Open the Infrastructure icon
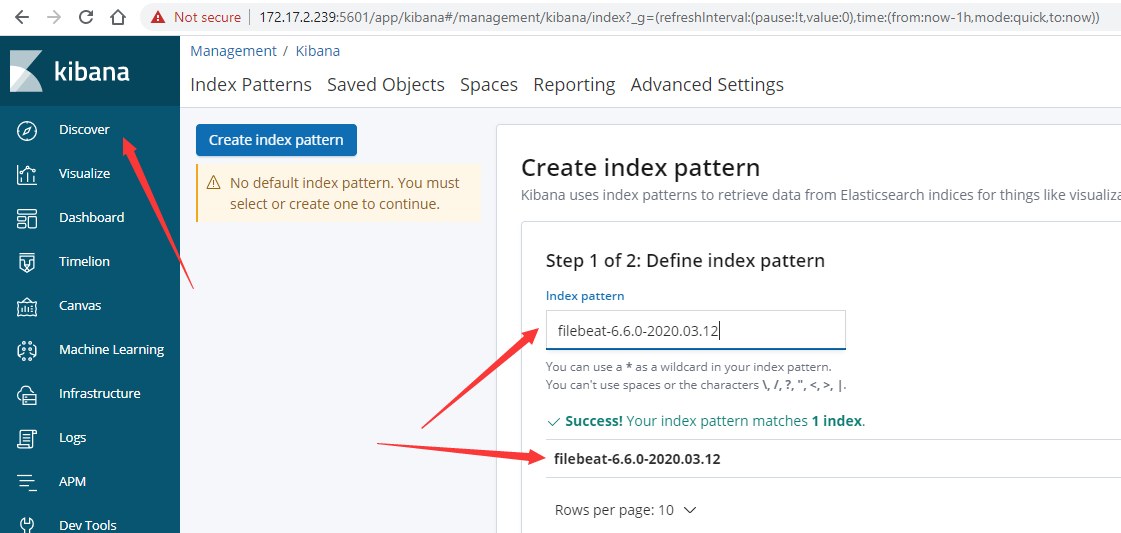1121x533 pixels. tap(26, 394)
